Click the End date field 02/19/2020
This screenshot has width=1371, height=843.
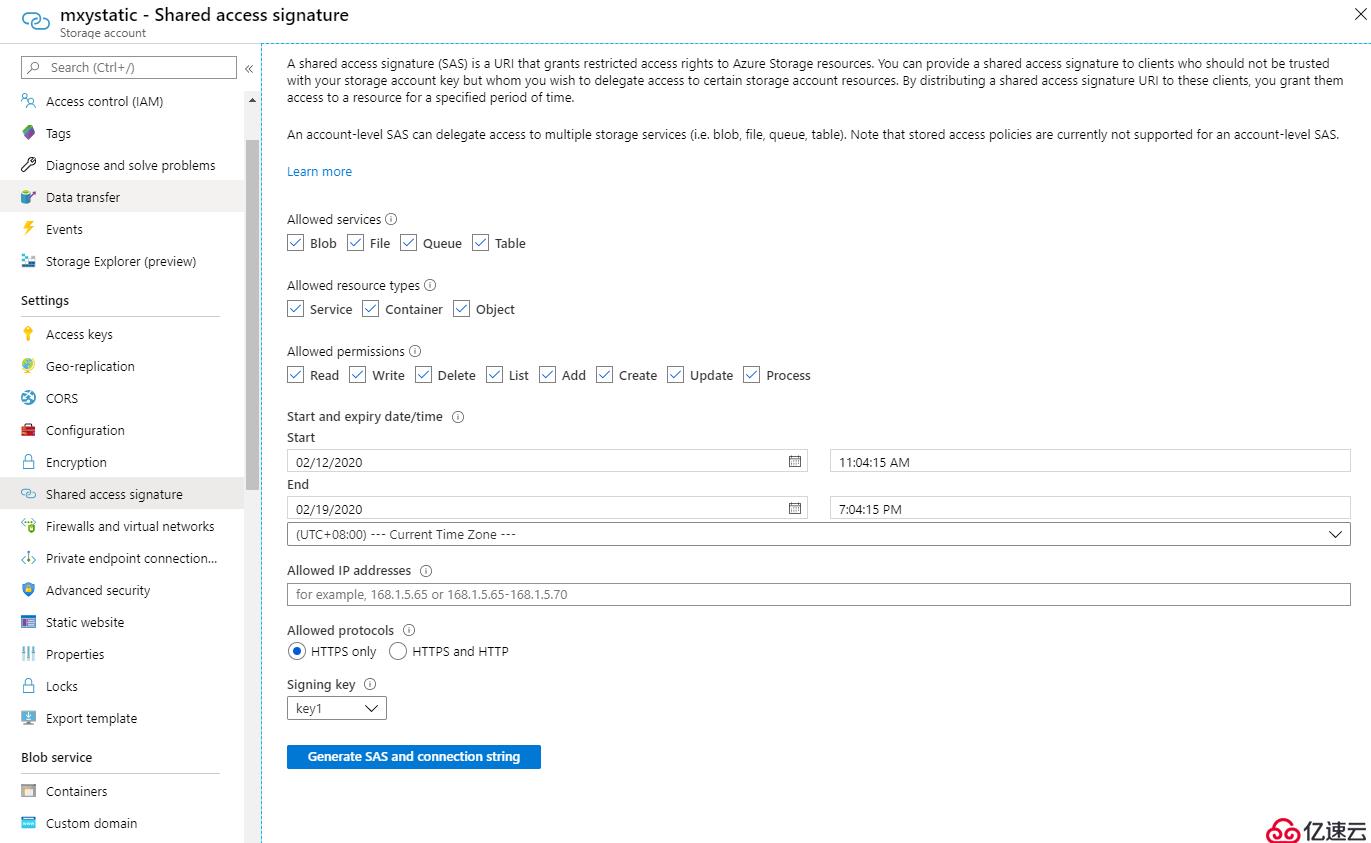pos(547,508)
